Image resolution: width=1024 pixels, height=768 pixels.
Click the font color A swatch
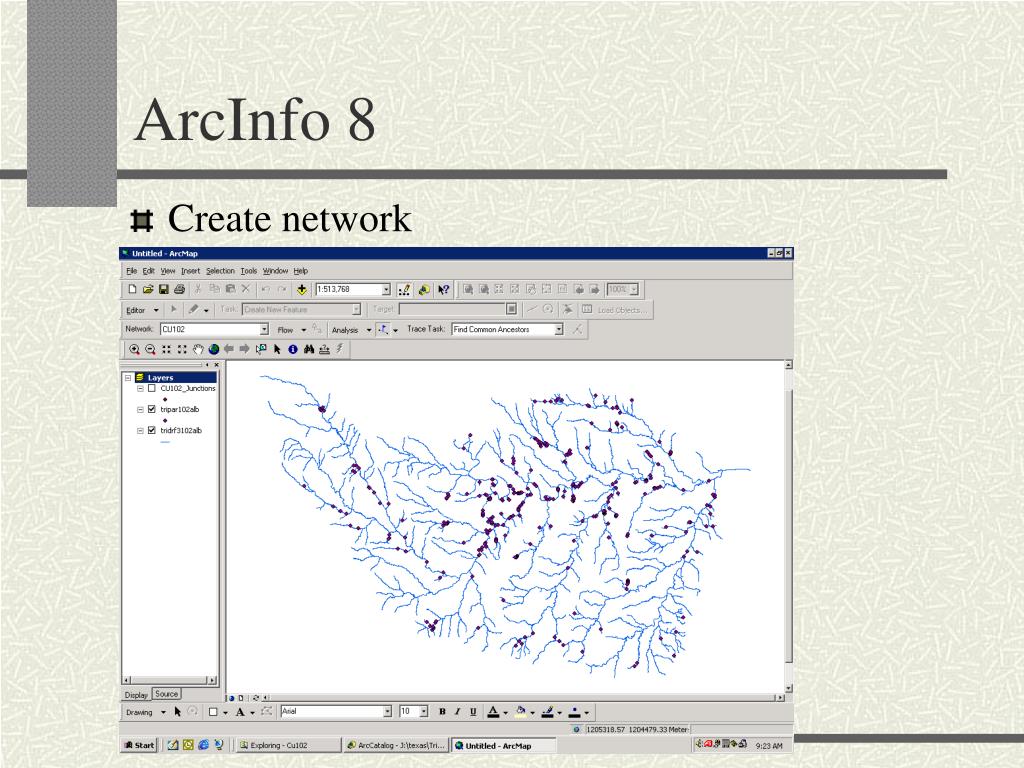(494, 712)
